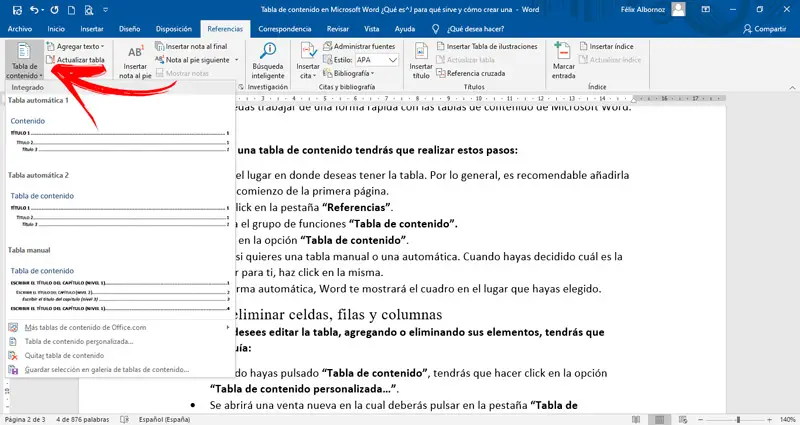This screenshot has width=800, height=425.
Task: Click the Nota al pie siguiente button
Action: [x=193, y=60]
